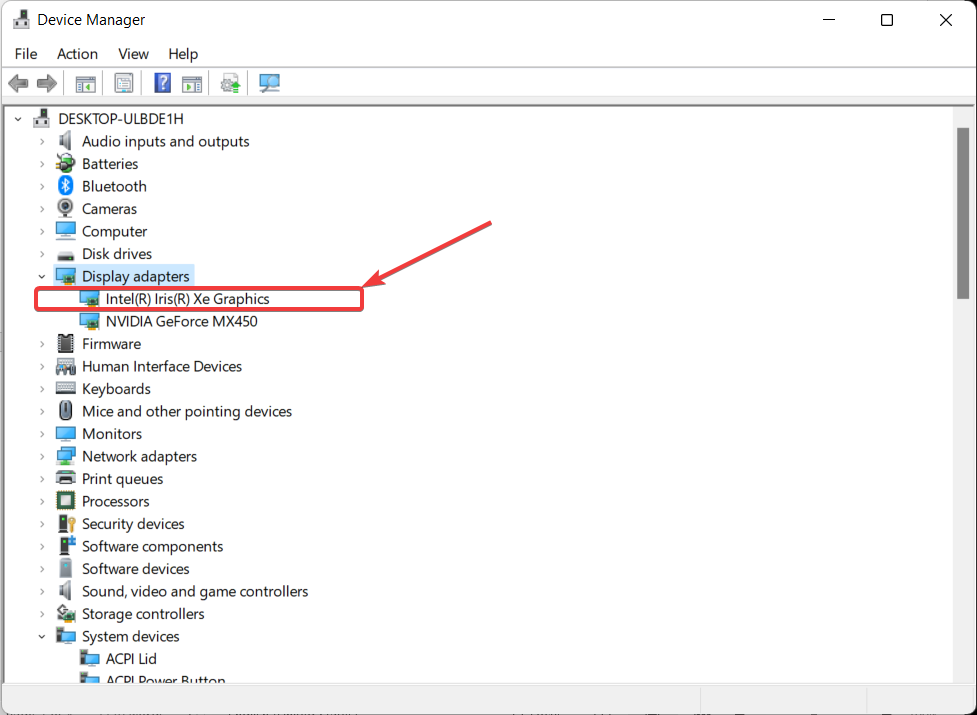Open the Help menu
The image size is (977, 715).
(x=183, y=54)
